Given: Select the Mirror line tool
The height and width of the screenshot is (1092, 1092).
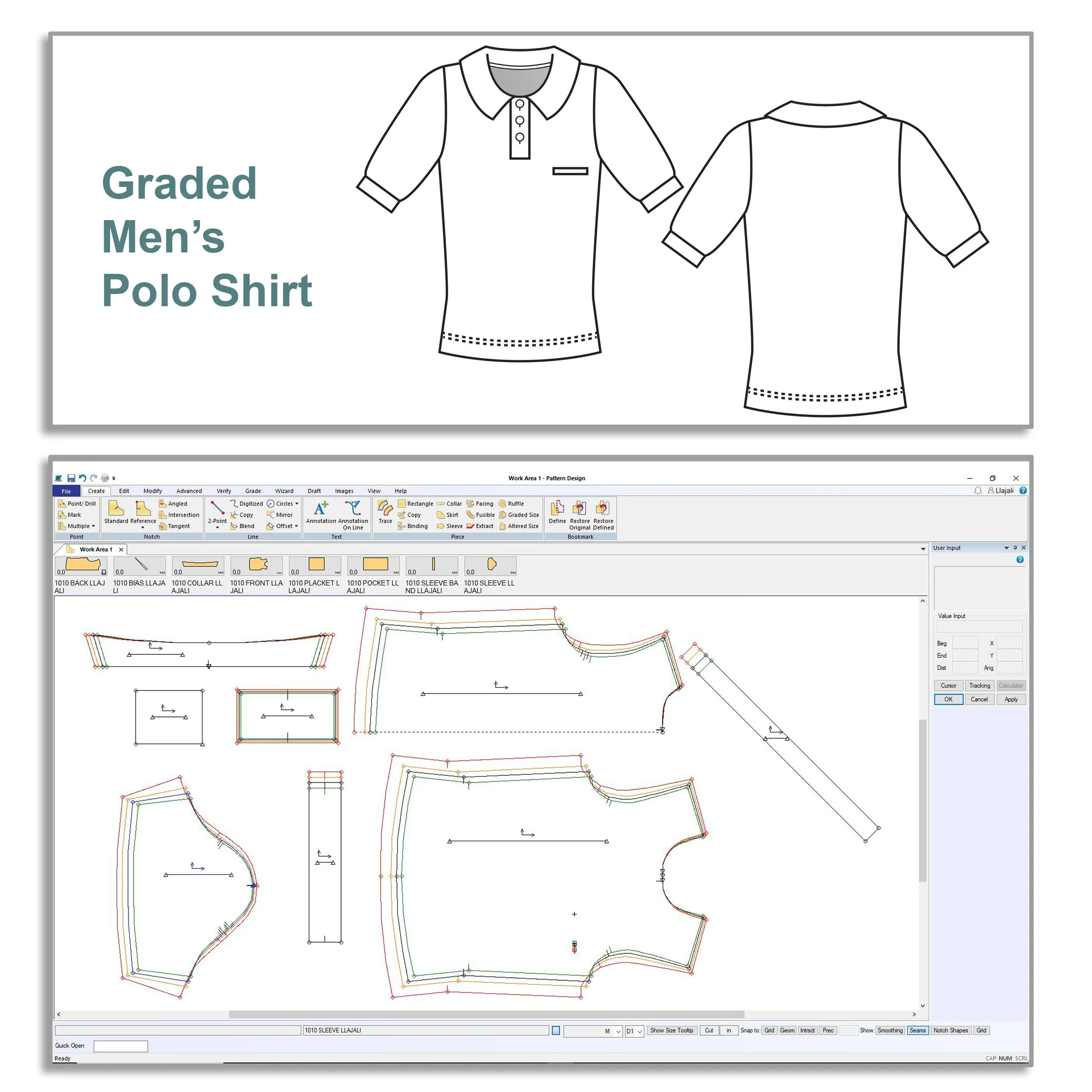Looking at the screenshot, I should point(280,515).
